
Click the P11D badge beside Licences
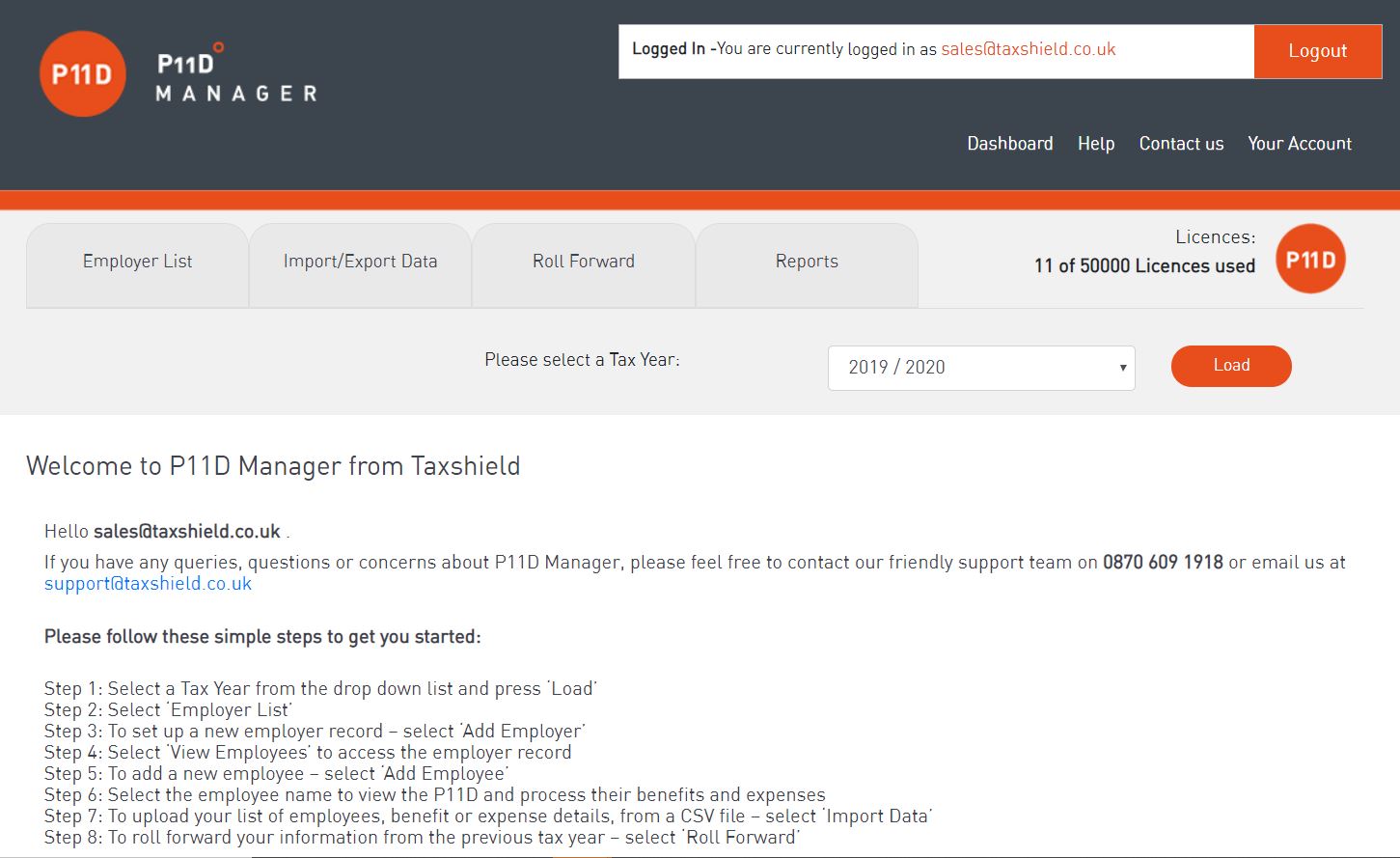pyautogui.click(x=1310, y=259)
